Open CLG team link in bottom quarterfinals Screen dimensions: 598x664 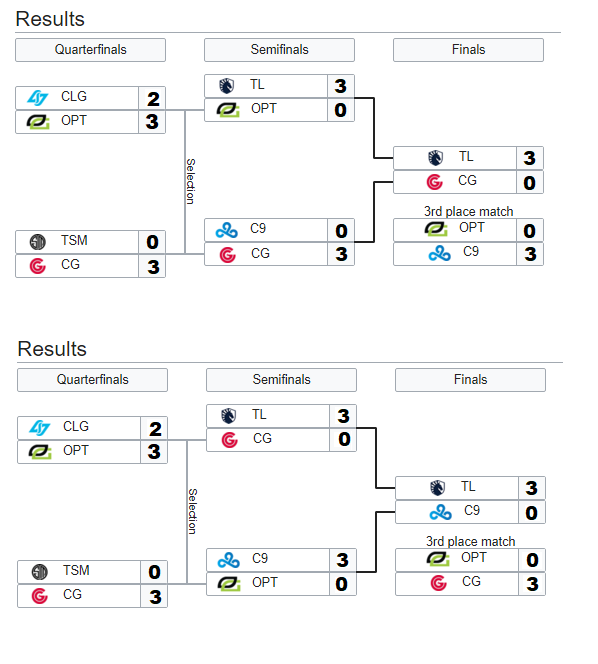[76, 426]
